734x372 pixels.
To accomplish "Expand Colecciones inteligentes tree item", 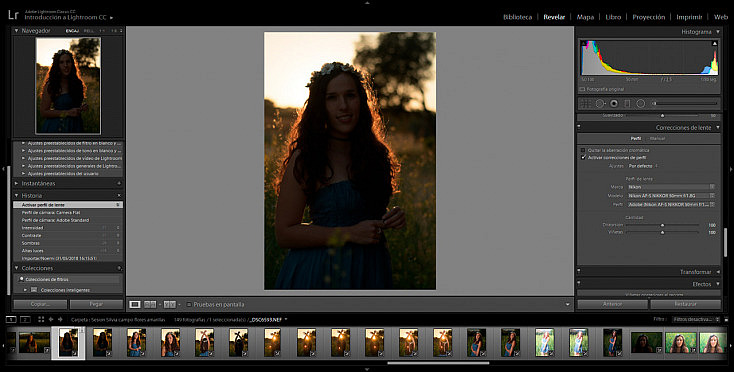I will click(x=25, y=290).
